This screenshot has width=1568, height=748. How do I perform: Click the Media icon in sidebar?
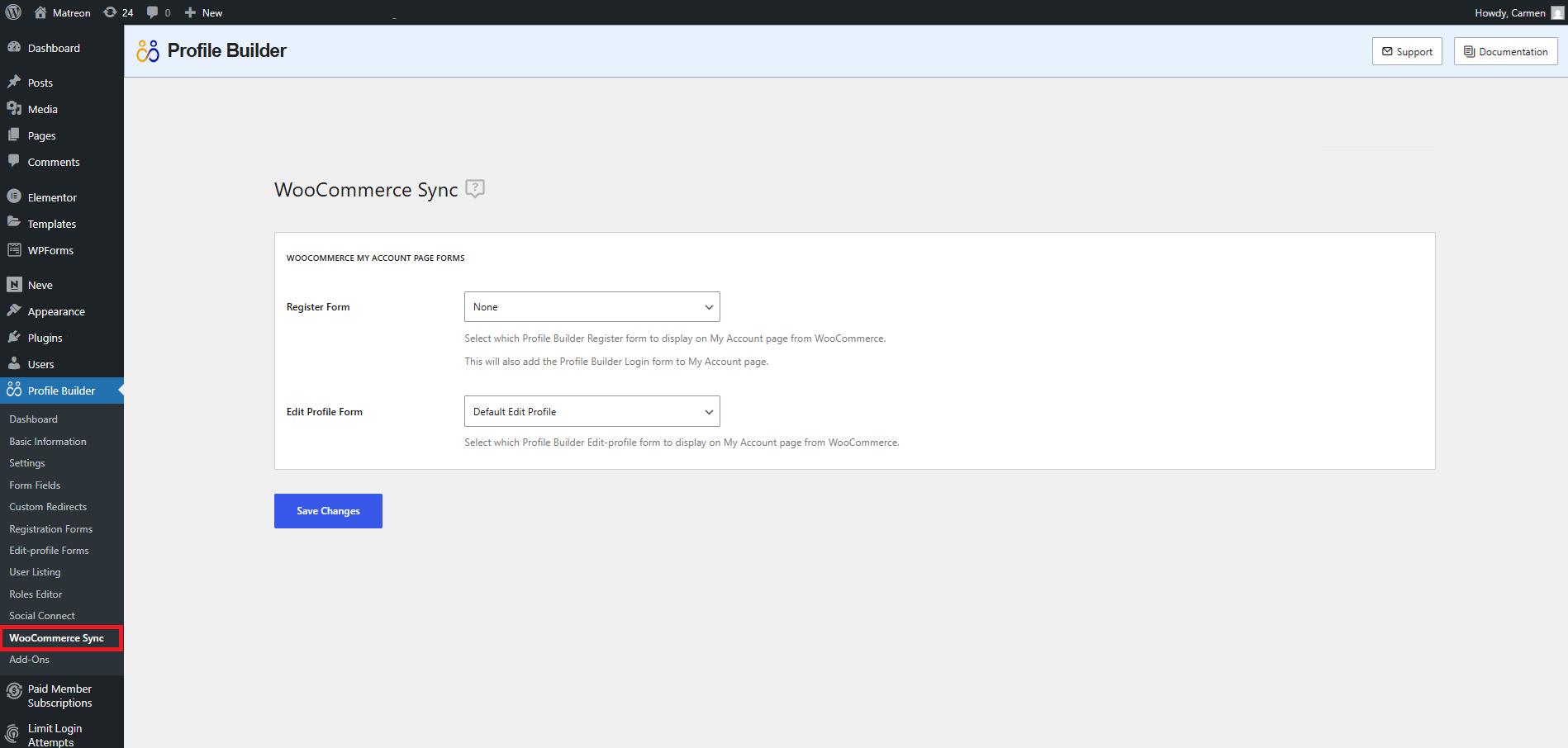coord(14,108)
